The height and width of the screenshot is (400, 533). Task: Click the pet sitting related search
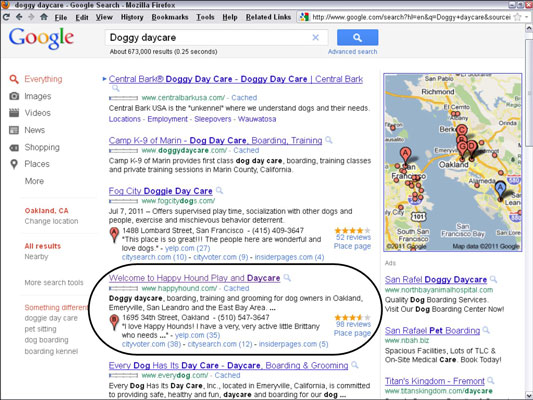coord(40,329)
